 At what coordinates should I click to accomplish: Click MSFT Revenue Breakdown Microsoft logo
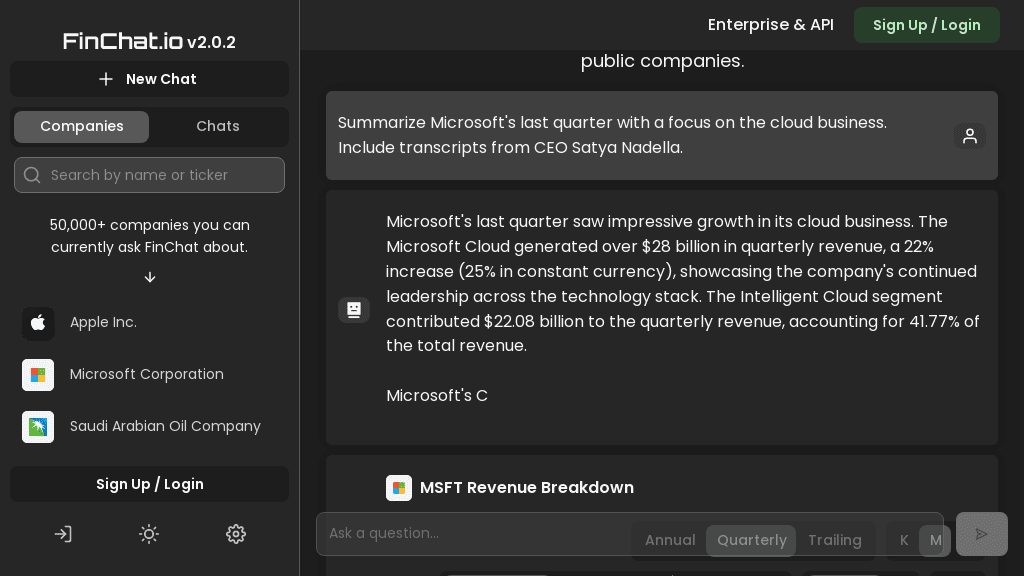[x=399, y=488]
